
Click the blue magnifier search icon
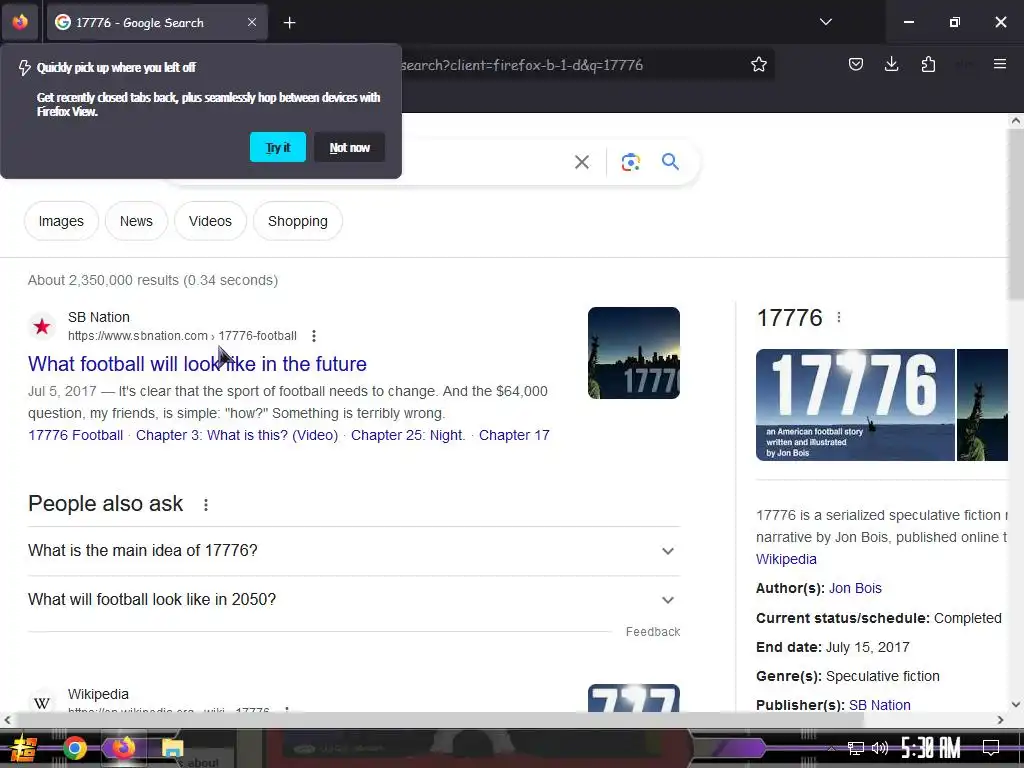670,161
